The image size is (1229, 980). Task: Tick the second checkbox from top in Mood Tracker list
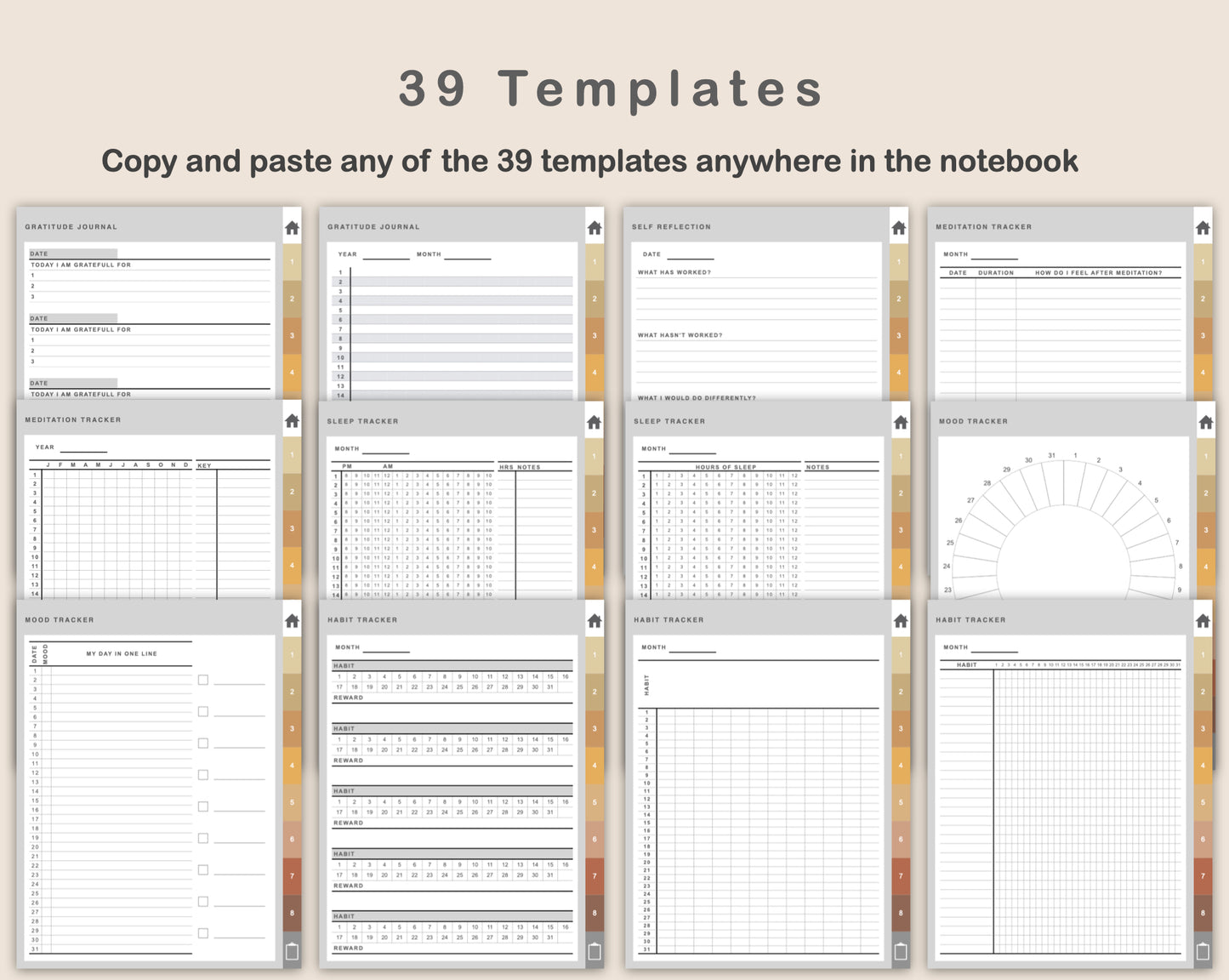point(203,712)
